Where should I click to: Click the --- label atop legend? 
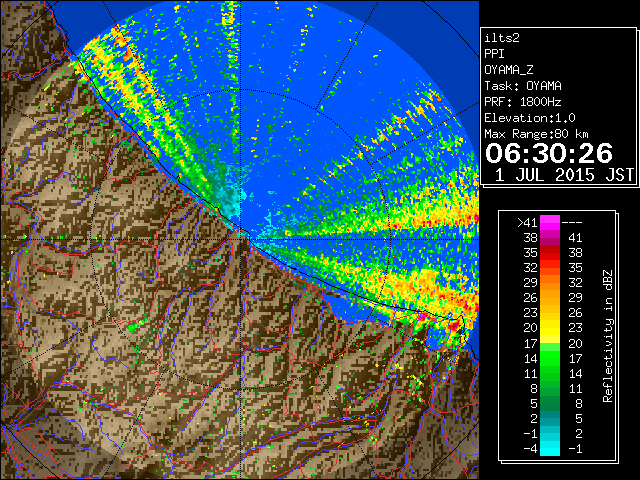click(572, 223)
